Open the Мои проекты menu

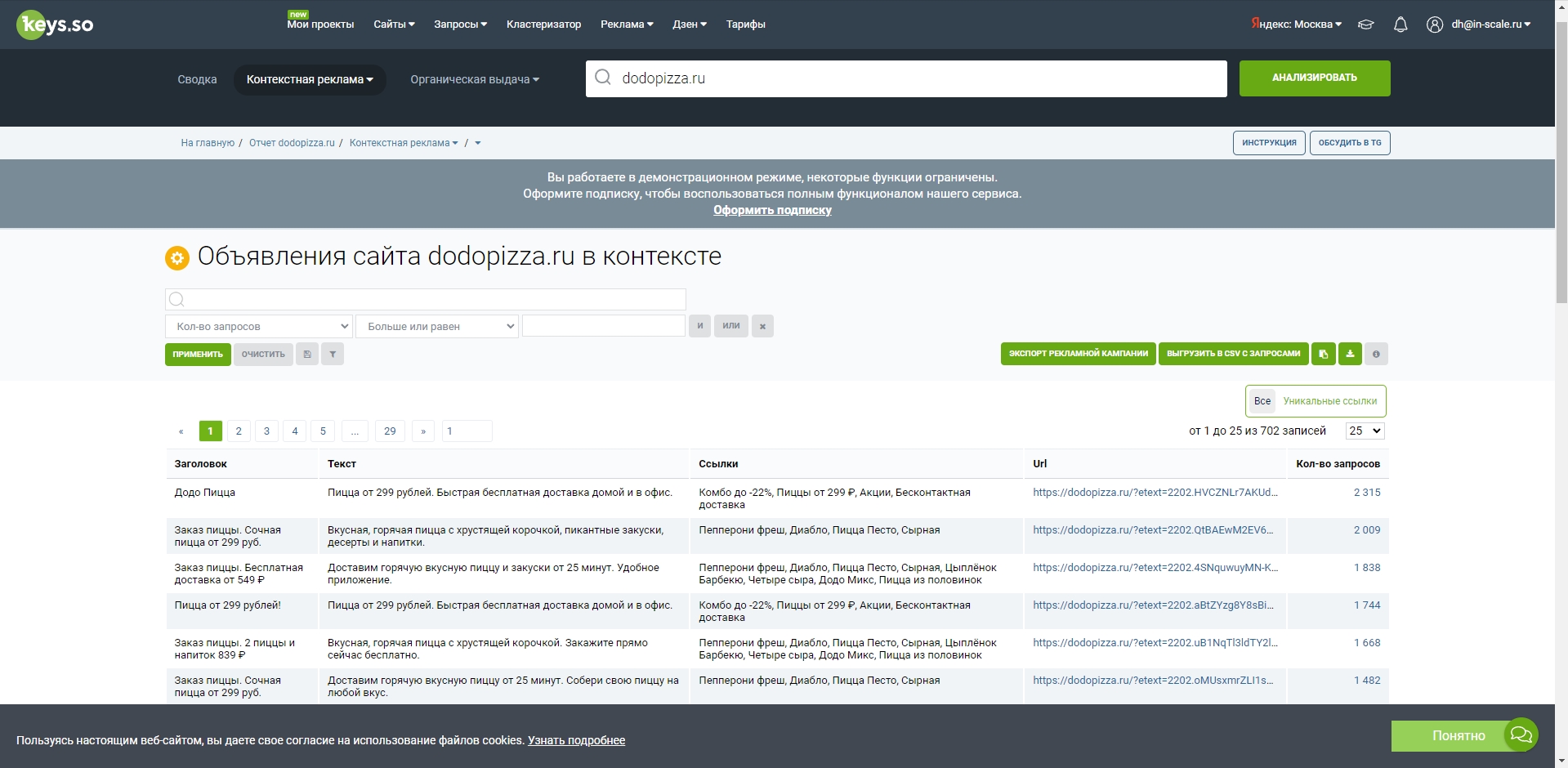coord(320,25)
